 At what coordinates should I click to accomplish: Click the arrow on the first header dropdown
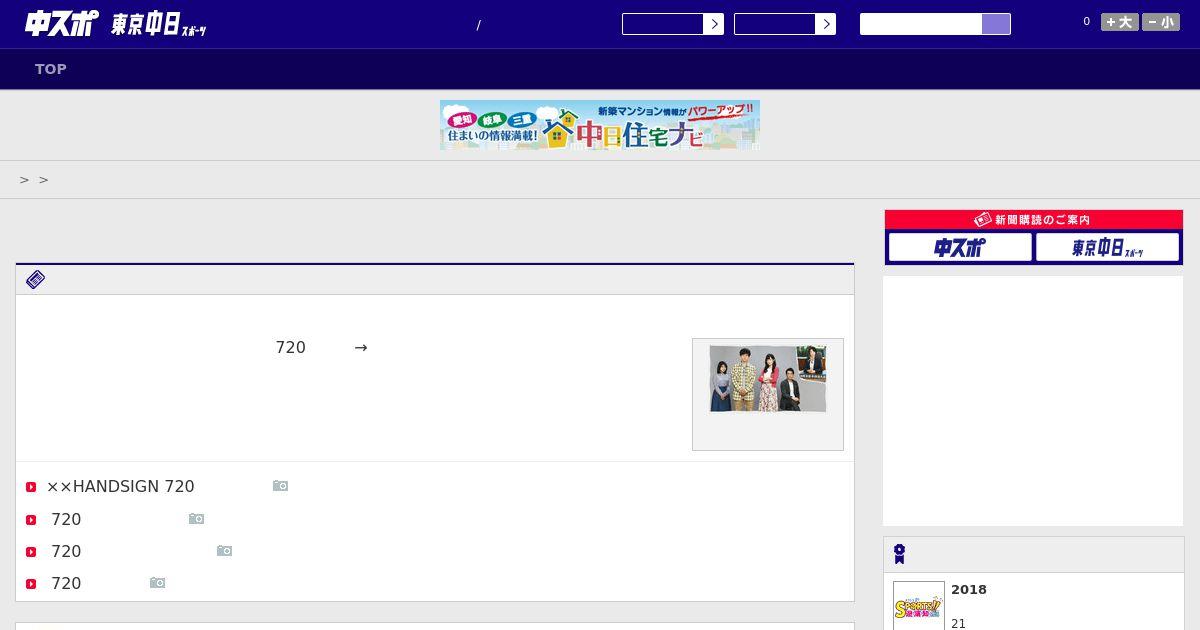pos(713,24)
